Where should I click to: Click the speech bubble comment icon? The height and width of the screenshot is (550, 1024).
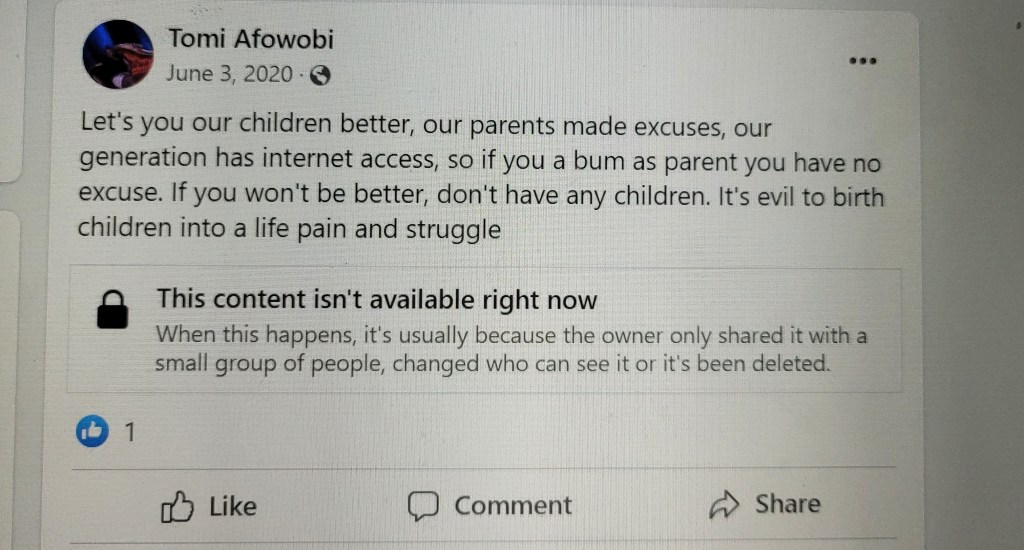point(423,506)
